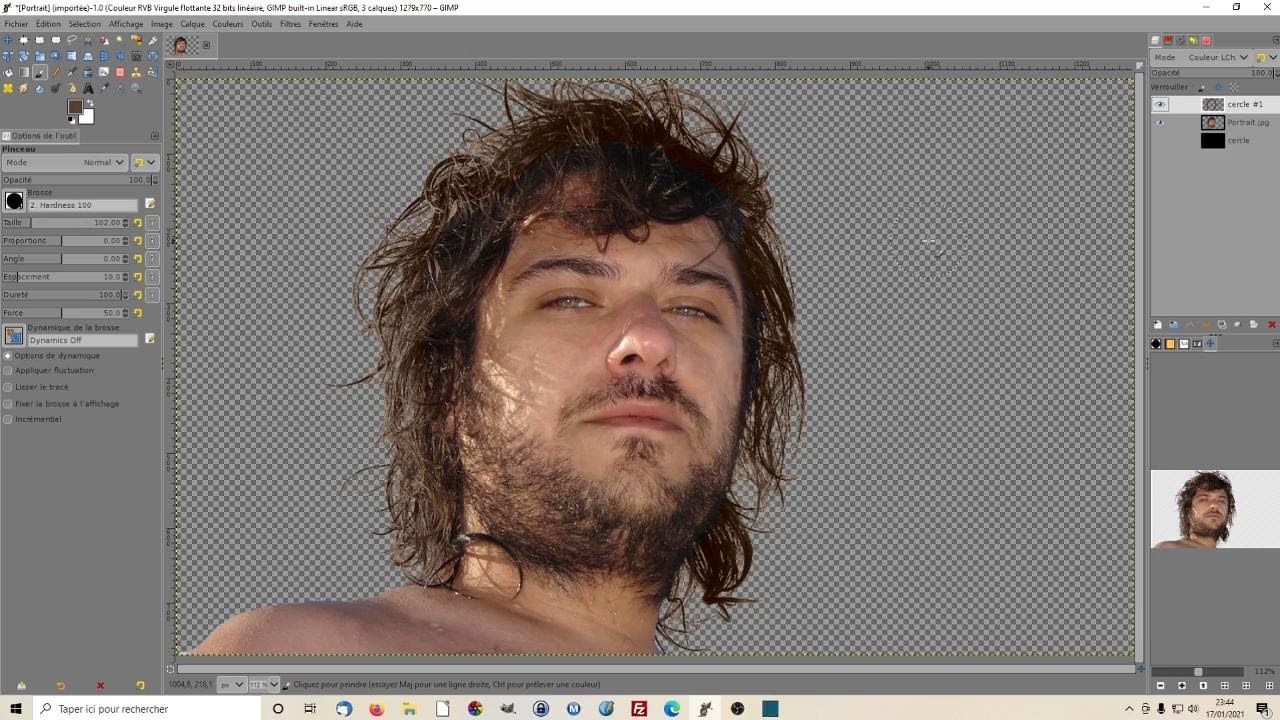Image resolution: width=1280 pixels, height=720 pixels.
Task: Save tool preset icon
Action: click(x=21, y=686)
